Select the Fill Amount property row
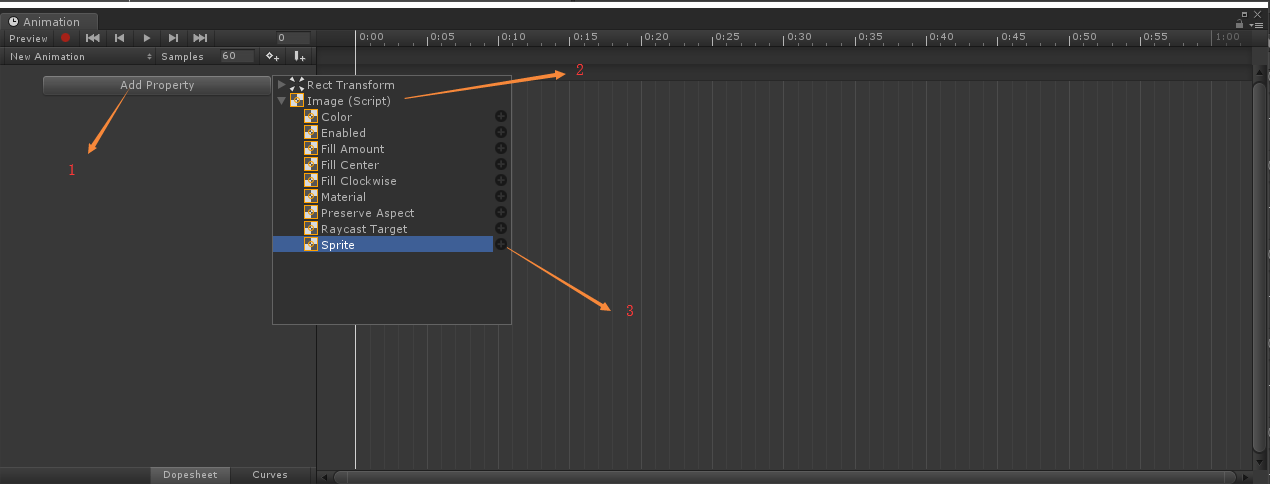The image size is (1270, 484). tap(383, 149)
